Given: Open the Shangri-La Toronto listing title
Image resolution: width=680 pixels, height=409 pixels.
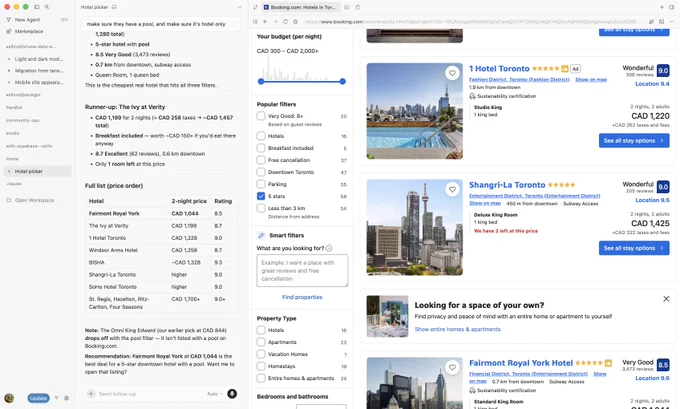Looking at the screenshot, I should point(507,185).
